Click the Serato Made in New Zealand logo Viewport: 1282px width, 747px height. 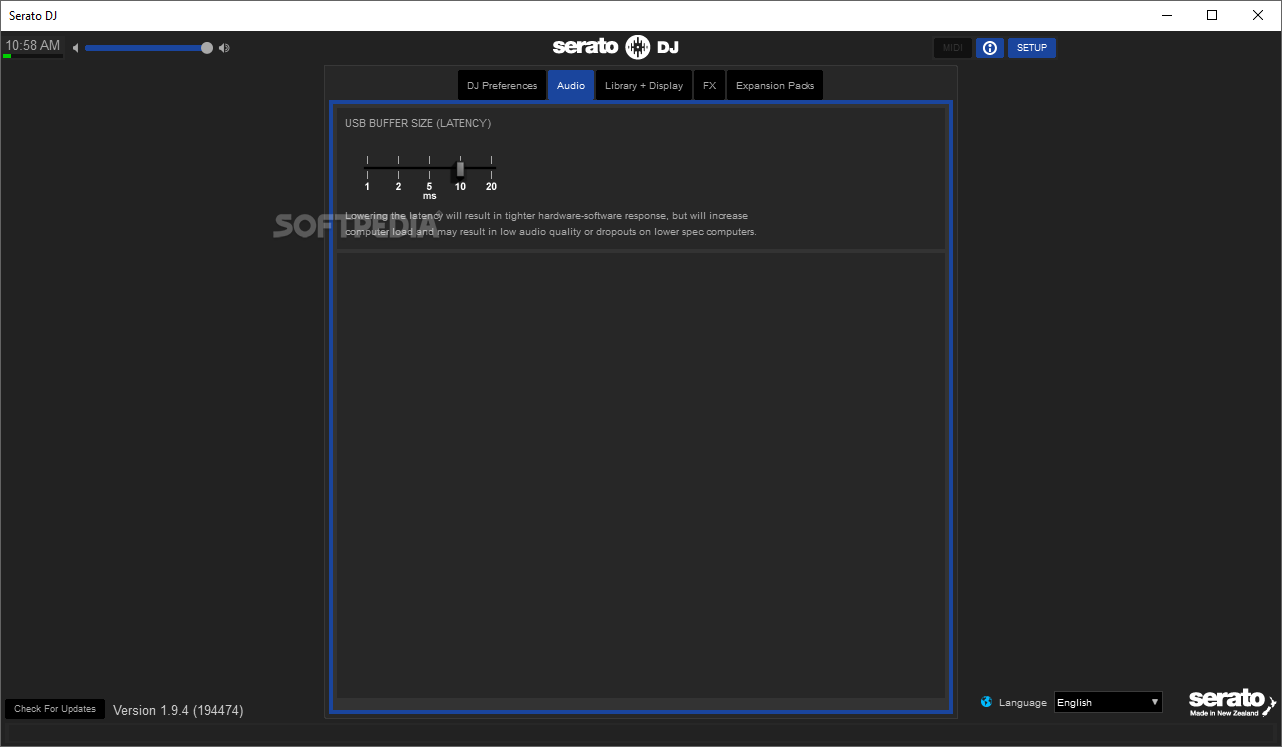pyautogui.click(x=1232, y=703)
